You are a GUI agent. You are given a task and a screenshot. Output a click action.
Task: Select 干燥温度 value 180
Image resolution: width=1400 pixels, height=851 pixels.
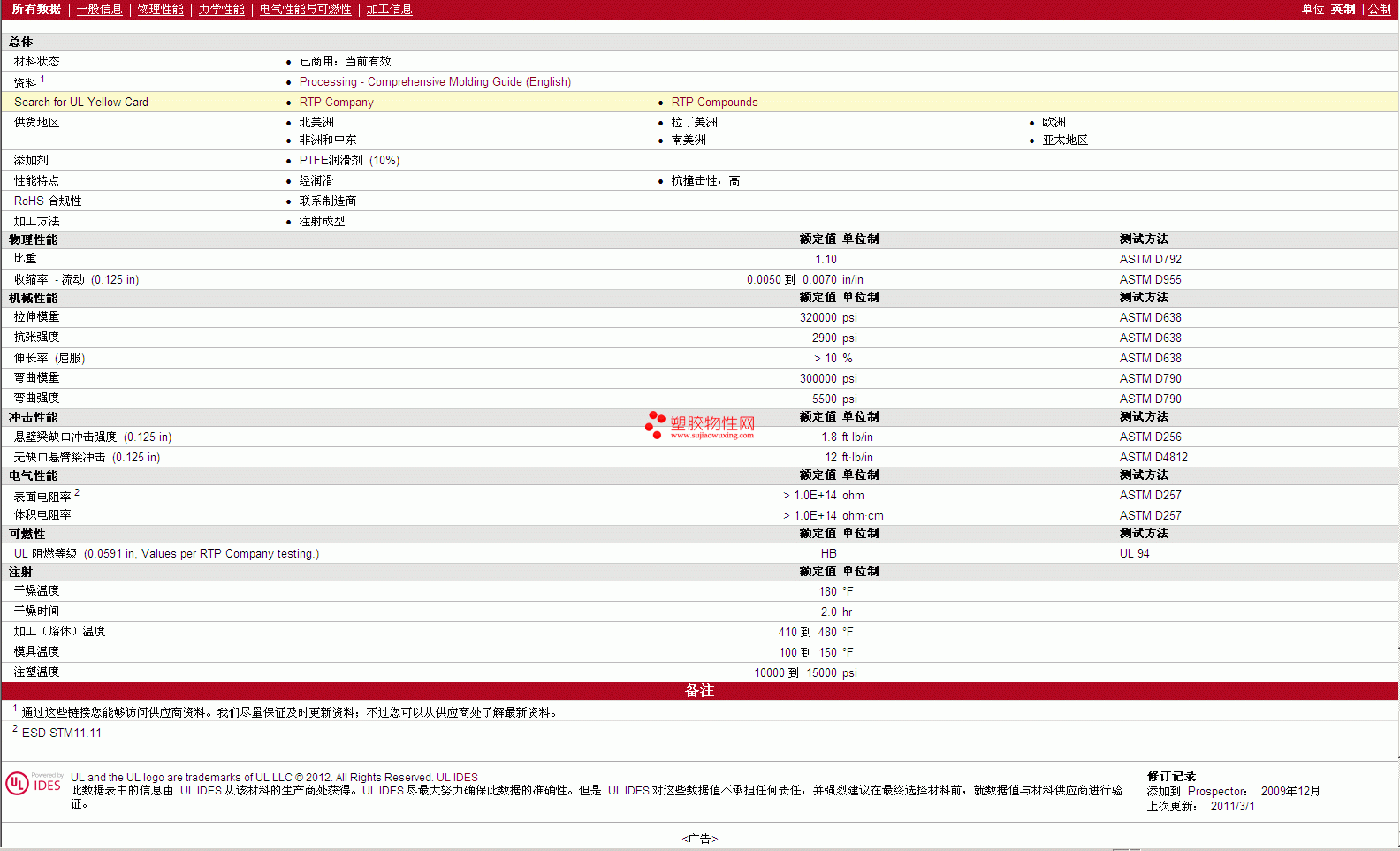pyautogui.click(x=827, y=591)
